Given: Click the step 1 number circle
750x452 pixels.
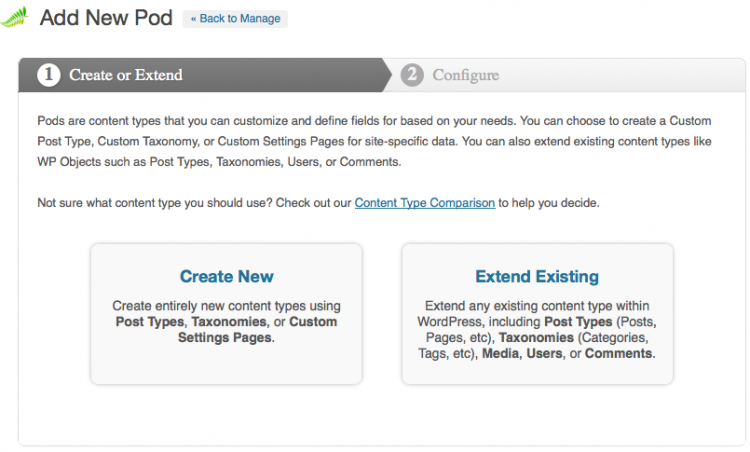Looking at the screenshot, I should pyautogui.click(x=49, y=75).
